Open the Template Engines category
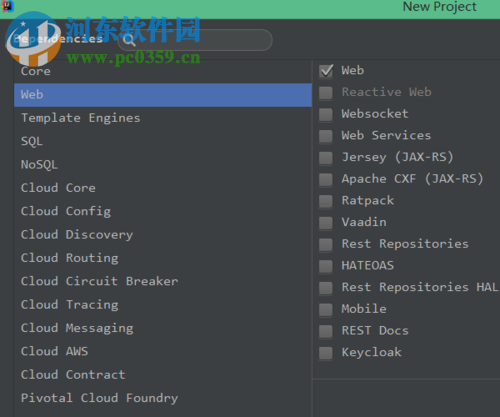Image resolution: width=500 pixels, height=417 pixels. (x=163, y=118)
